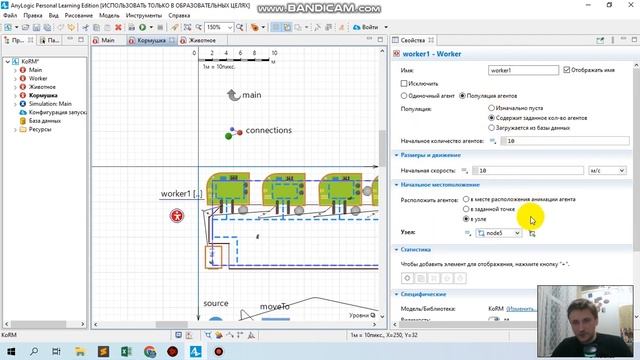Screen dimensions: 640x360
Task: Open the Файл menu
Action: pos(10,16)
